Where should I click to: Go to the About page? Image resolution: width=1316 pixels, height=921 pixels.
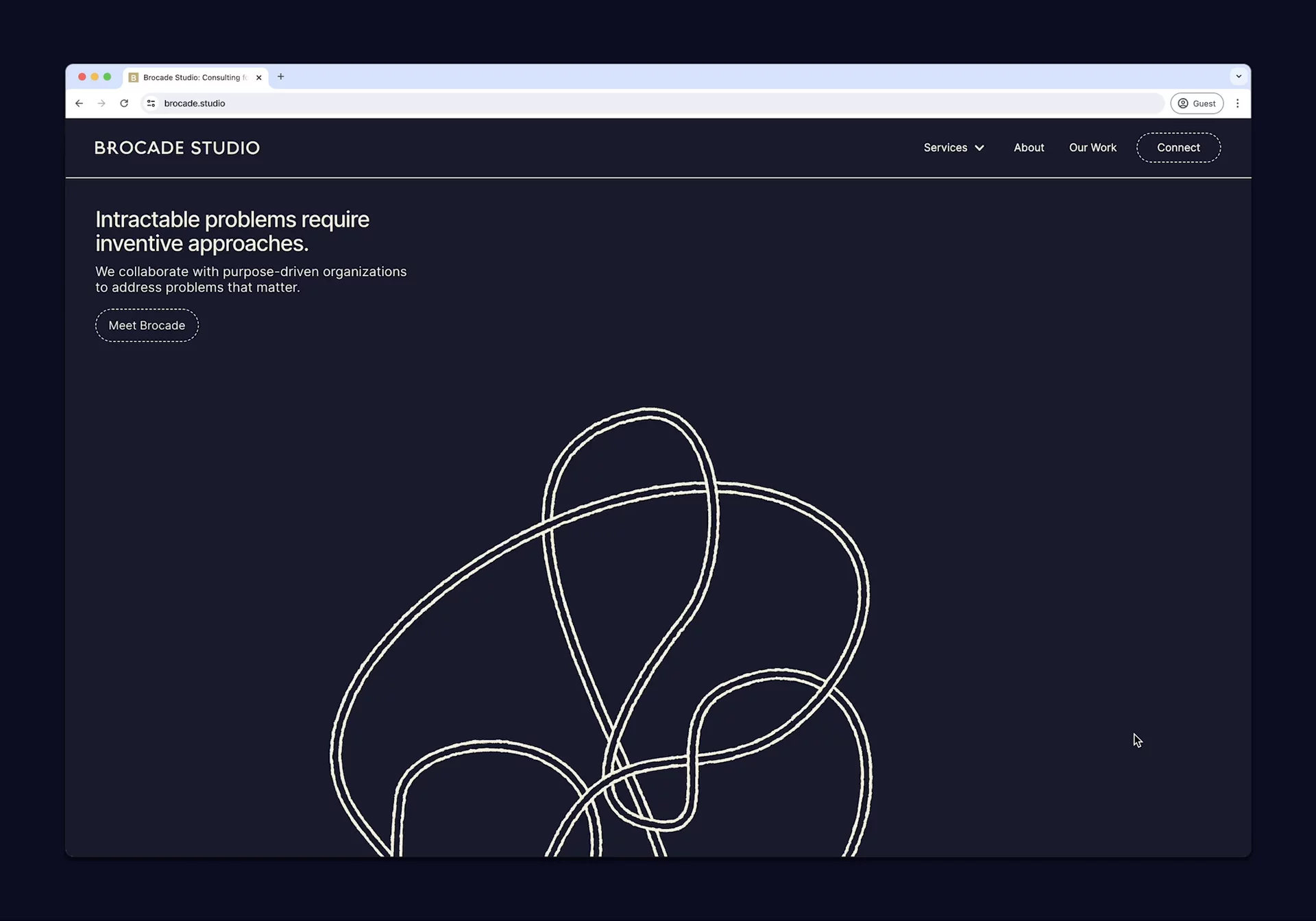1029,147
